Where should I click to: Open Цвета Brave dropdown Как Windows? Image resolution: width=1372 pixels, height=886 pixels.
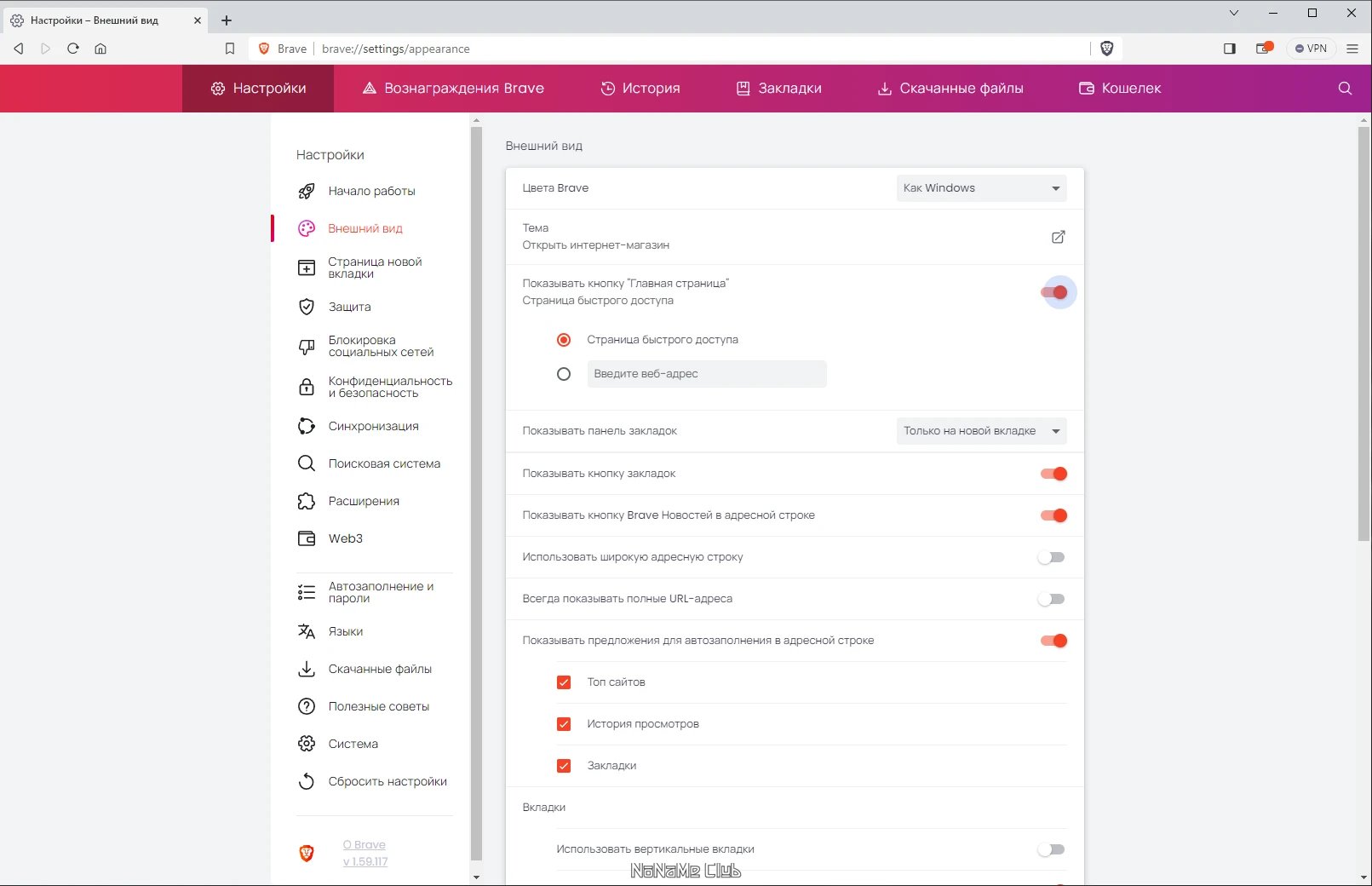pyautogui.click(x=981, y=188)
